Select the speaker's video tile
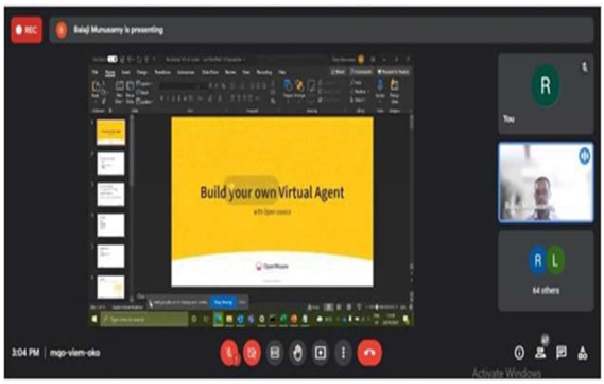 pos(546,182)
